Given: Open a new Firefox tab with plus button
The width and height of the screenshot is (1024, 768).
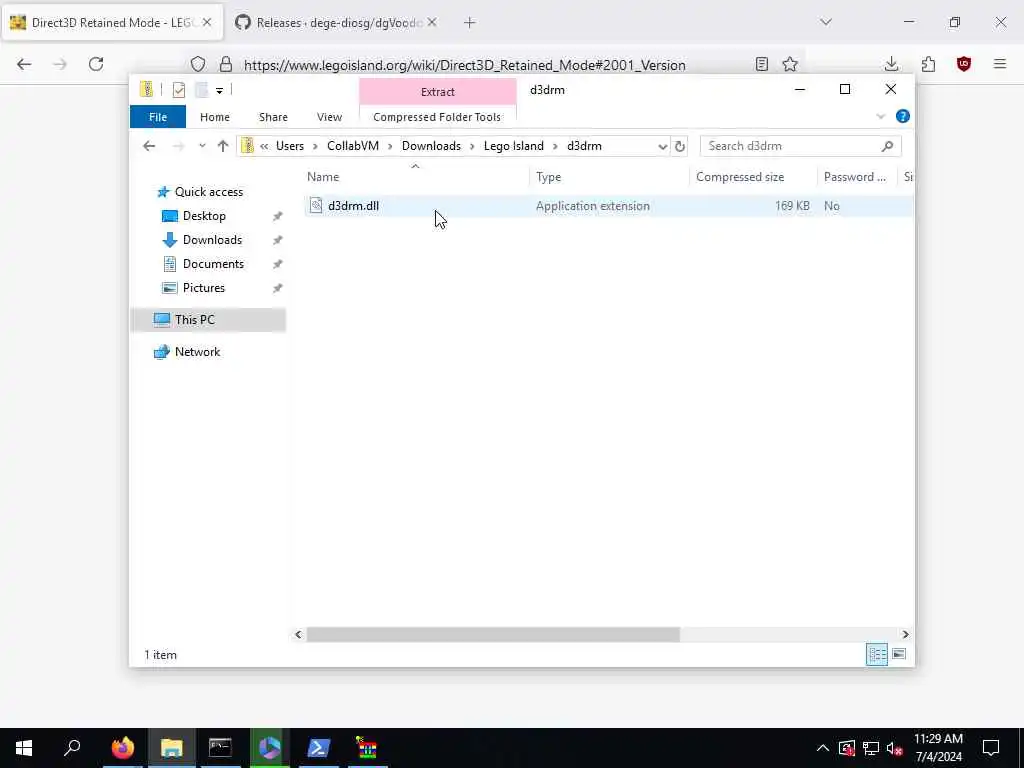Looking at the screenshot, I should [470, 23].
